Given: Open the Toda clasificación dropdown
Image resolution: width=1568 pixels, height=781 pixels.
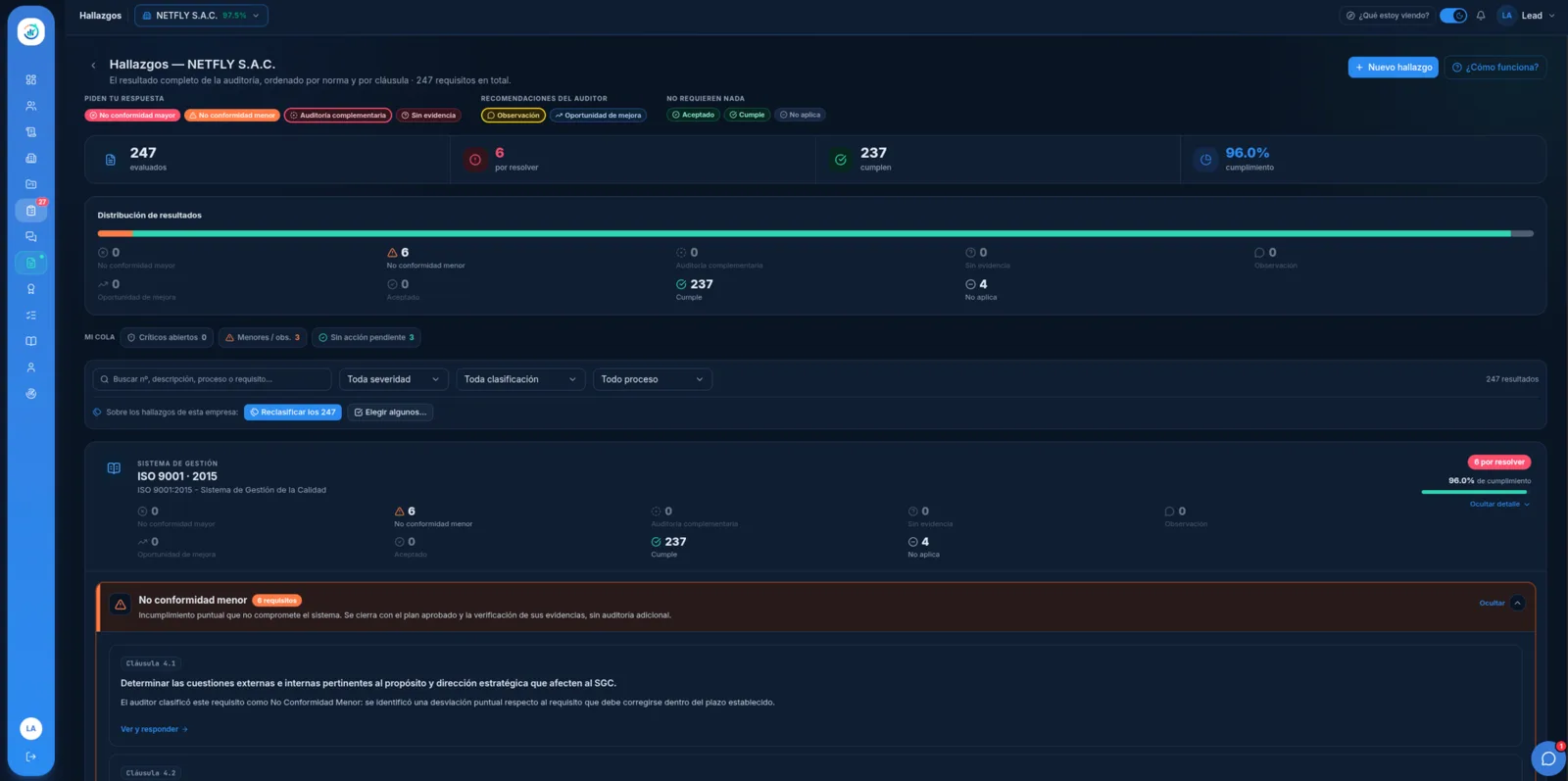Looking at the screenshot, I should point(520,379).
